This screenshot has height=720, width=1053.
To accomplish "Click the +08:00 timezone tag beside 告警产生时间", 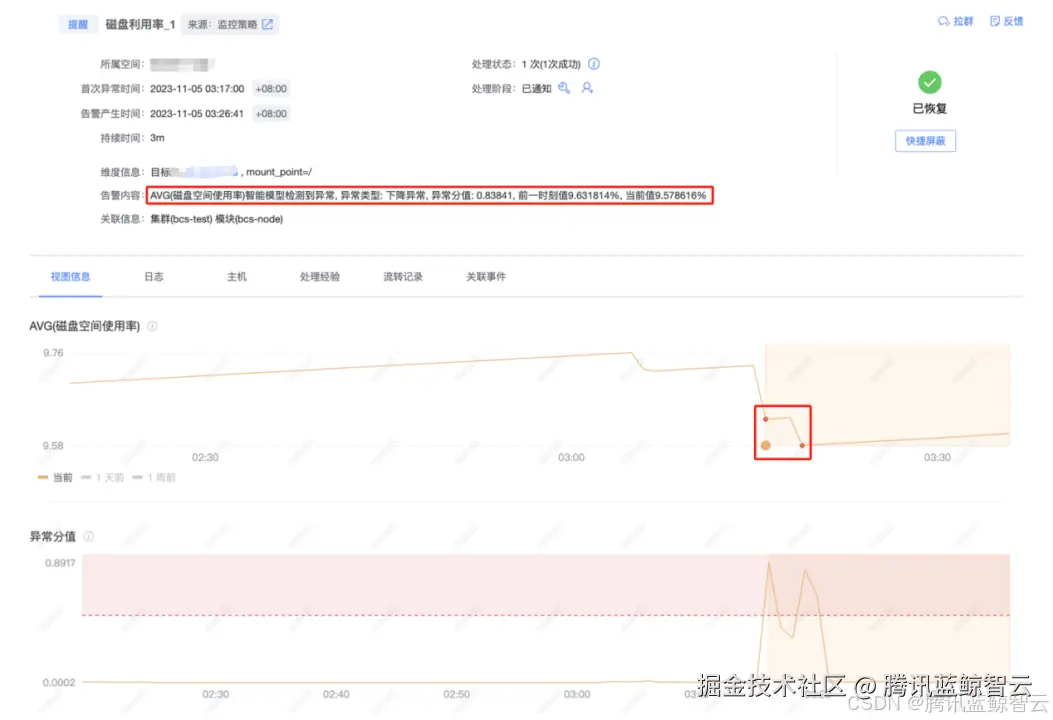I will [x=271, y=114].
